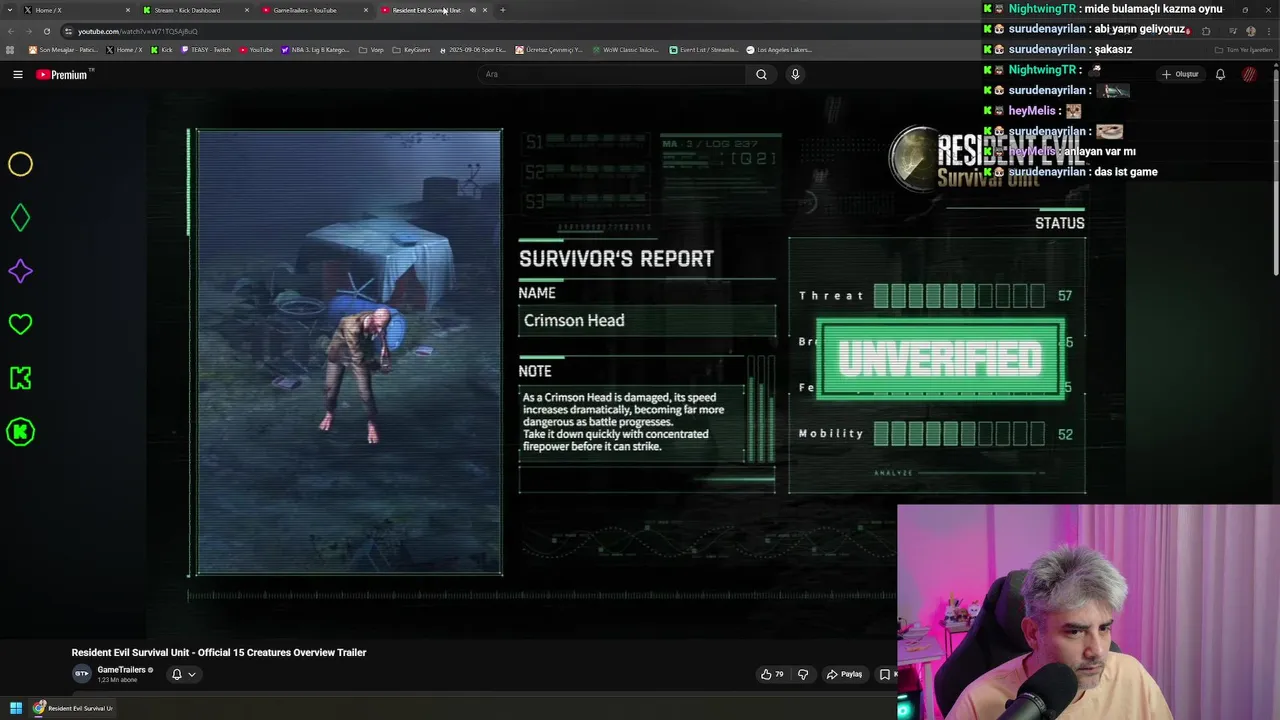Close the Kick Dashboard tab
The width and height of the screenshot is (1280, 720).
[247, 10]
